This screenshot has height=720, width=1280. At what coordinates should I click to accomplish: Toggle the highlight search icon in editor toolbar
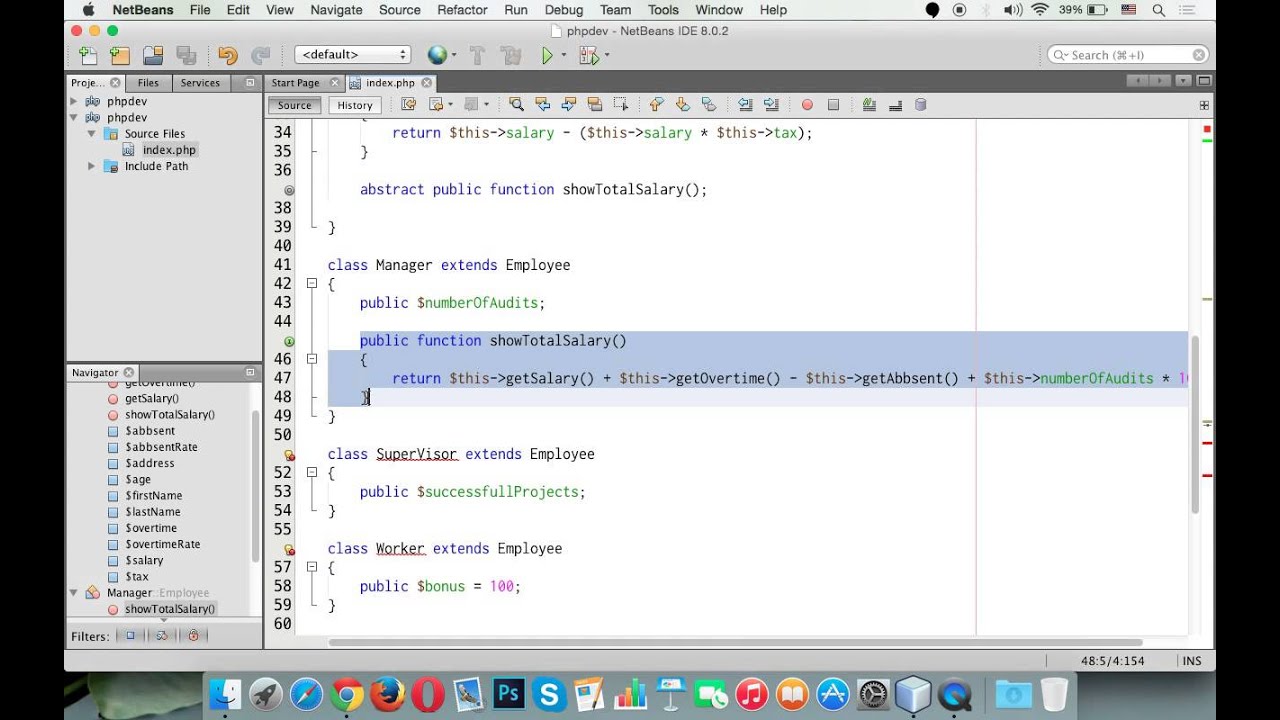click(x=594, y=104)
